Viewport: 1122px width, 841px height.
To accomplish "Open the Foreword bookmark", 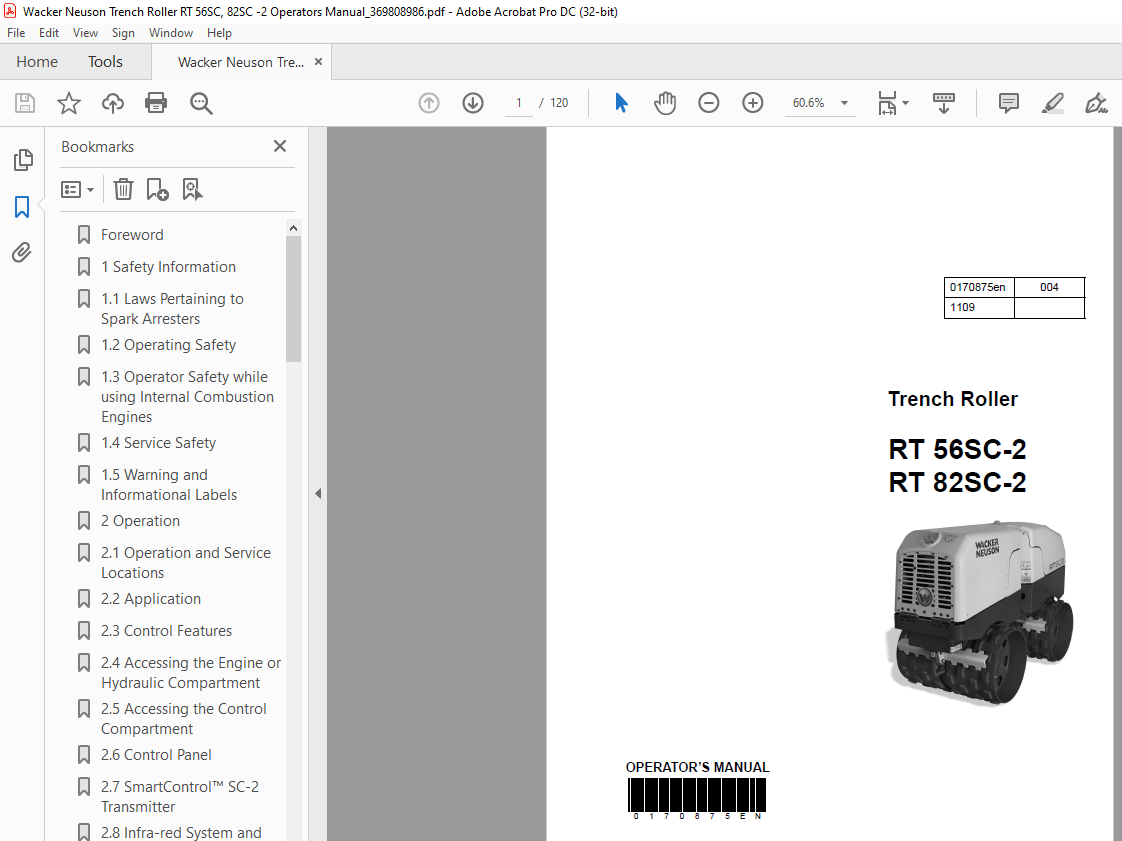I will point(132,235).
